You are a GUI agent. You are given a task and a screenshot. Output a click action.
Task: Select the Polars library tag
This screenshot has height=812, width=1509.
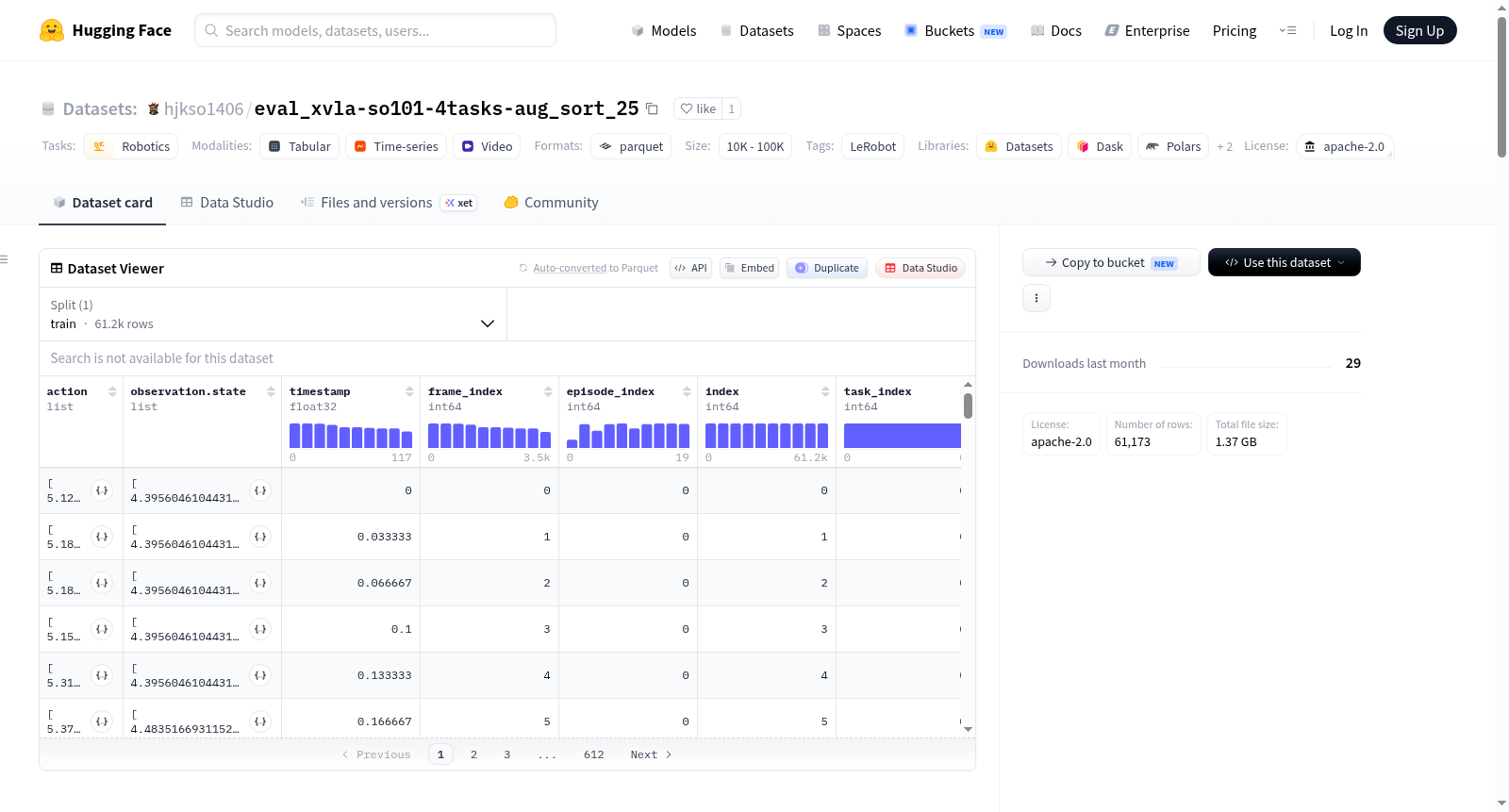pos(1173,146)
